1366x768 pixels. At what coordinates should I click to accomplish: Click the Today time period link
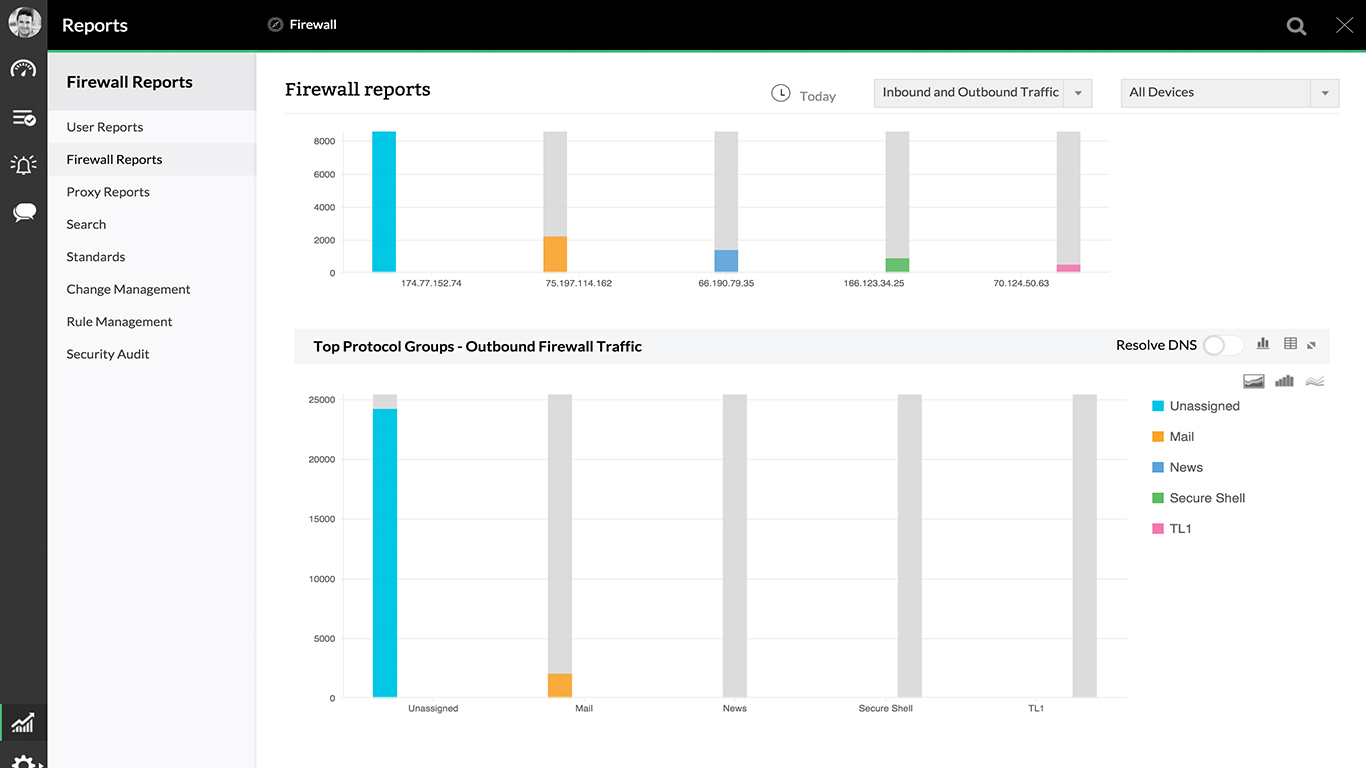pos(818,97)
